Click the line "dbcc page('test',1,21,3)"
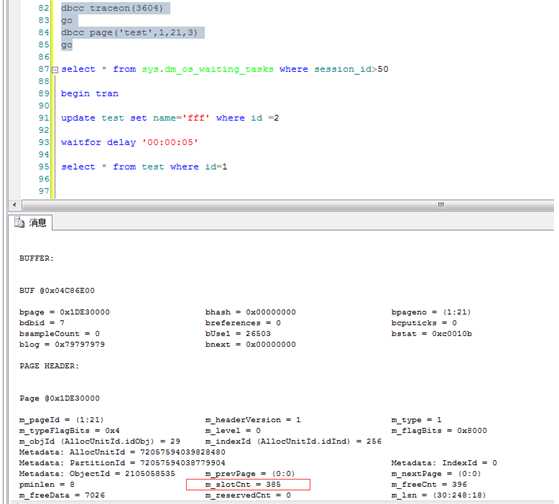The width and height of the screenshot is (559, 504). [x=129, y=33]
